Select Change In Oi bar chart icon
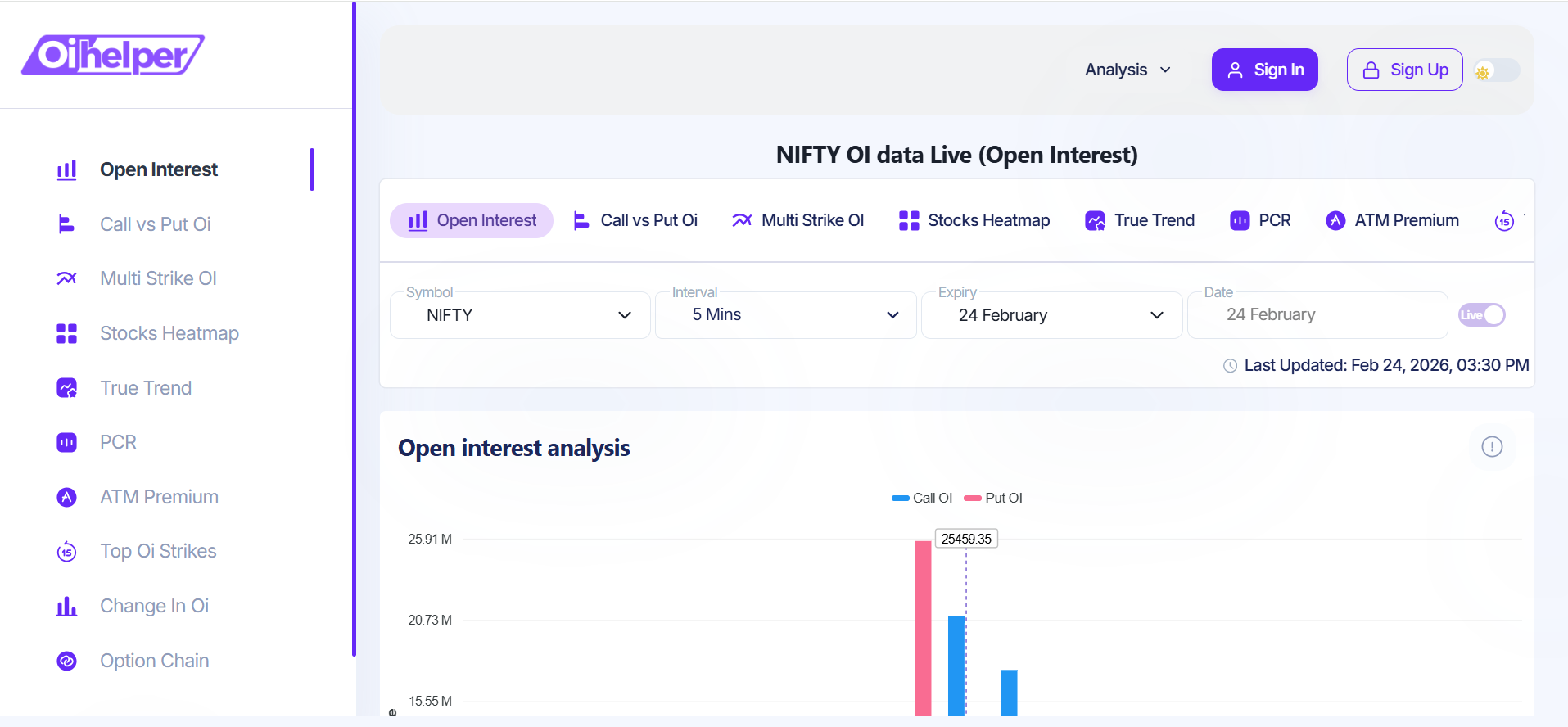This screenshot has height=727, width=1568. [66, 606]
